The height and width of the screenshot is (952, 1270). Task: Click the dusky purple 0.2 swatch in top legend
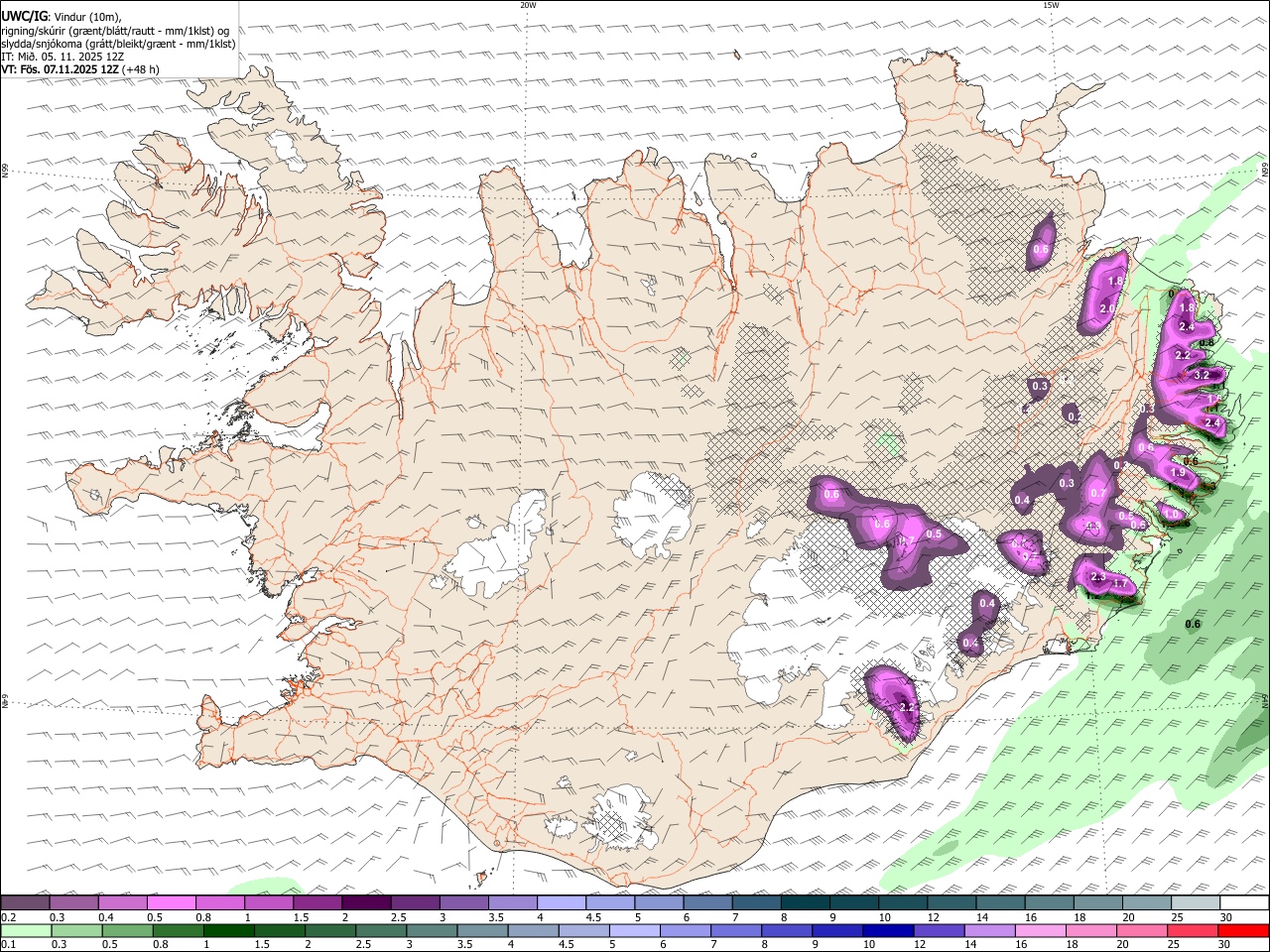(25, 902)
